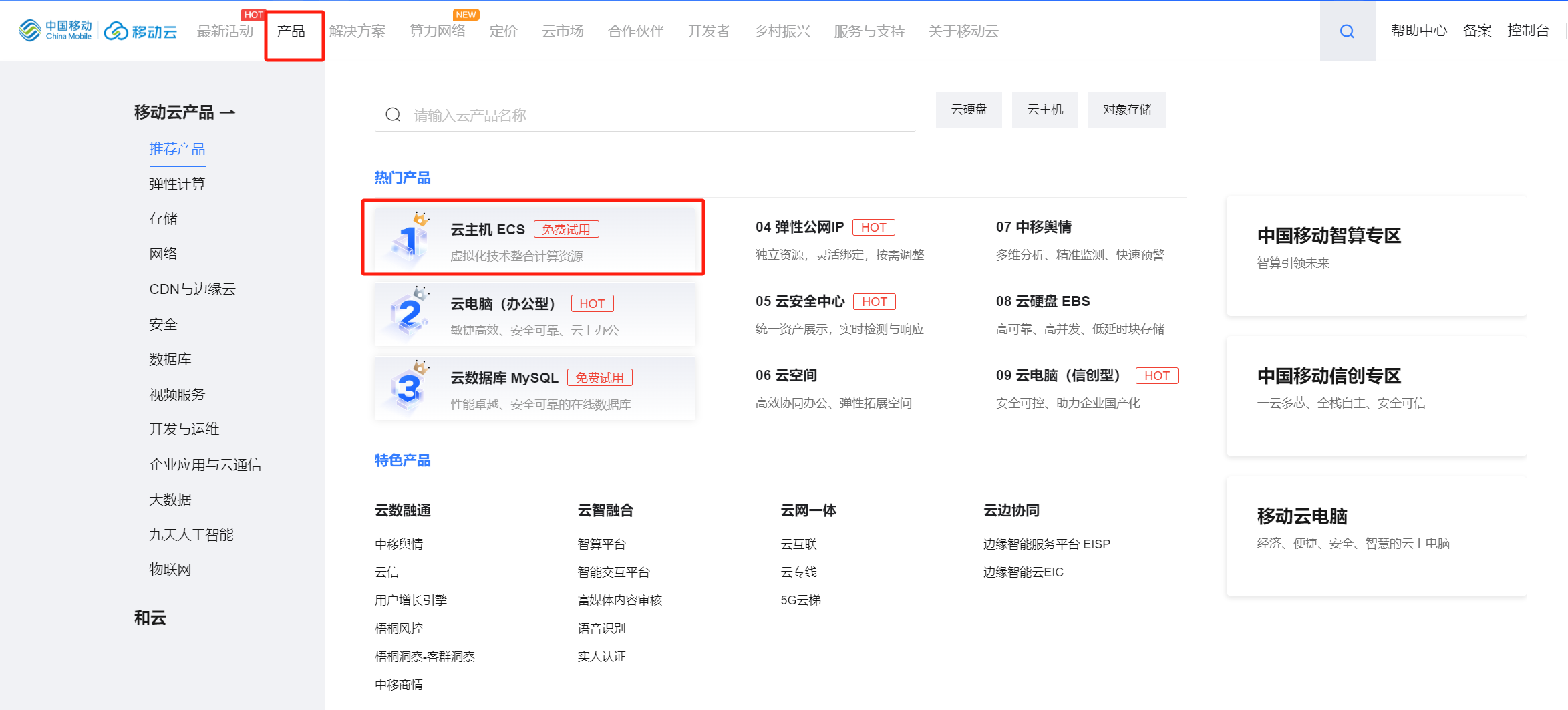Select 开发与运维 in the sidebar

[184, 429]
